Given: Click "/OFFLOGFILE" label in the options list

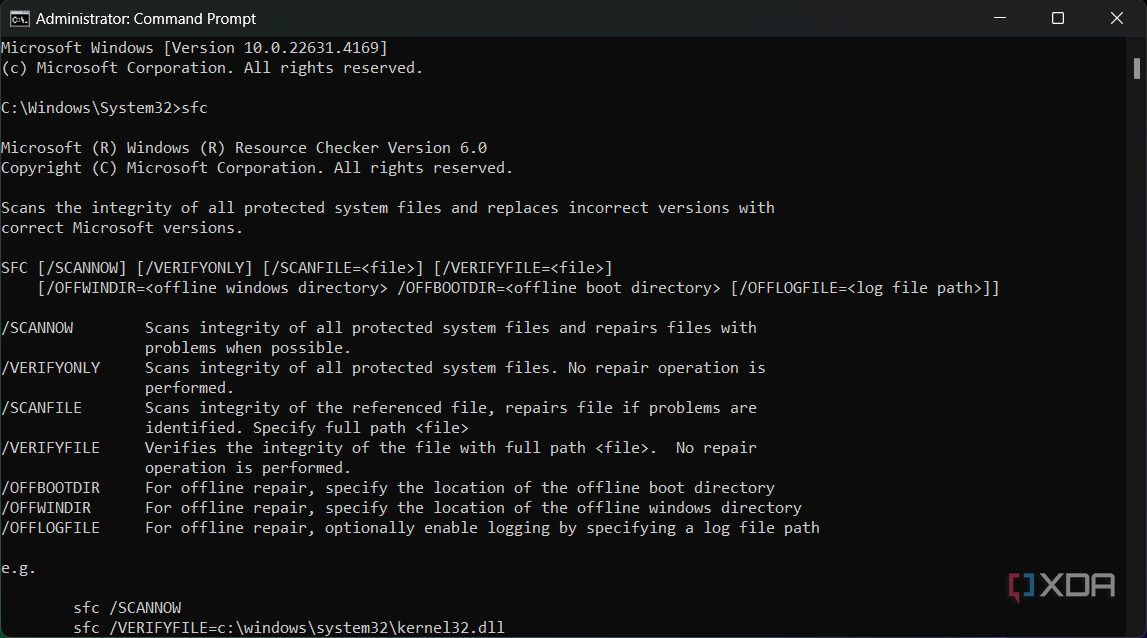Looking at the screenshot, I should tap(50, 528).
